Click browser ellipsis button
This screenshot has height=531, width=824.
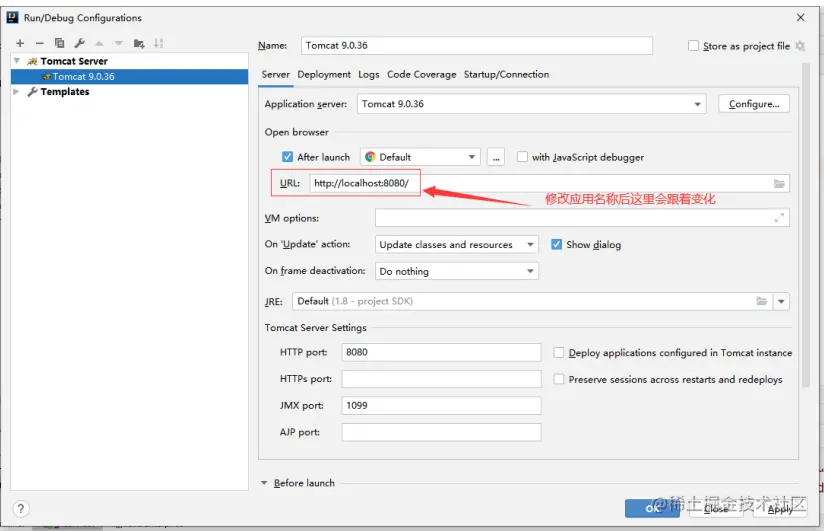click(x=496, y=157)
